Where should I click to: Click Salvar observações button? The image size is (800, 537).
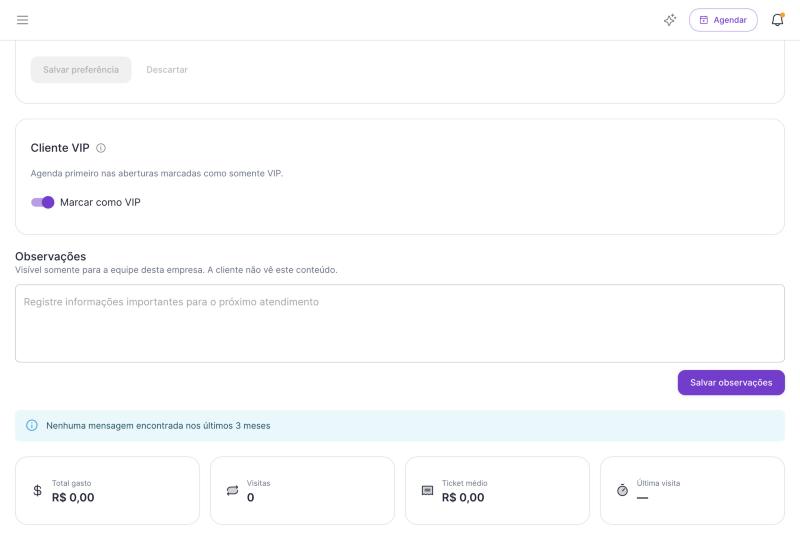pos(731,382)
